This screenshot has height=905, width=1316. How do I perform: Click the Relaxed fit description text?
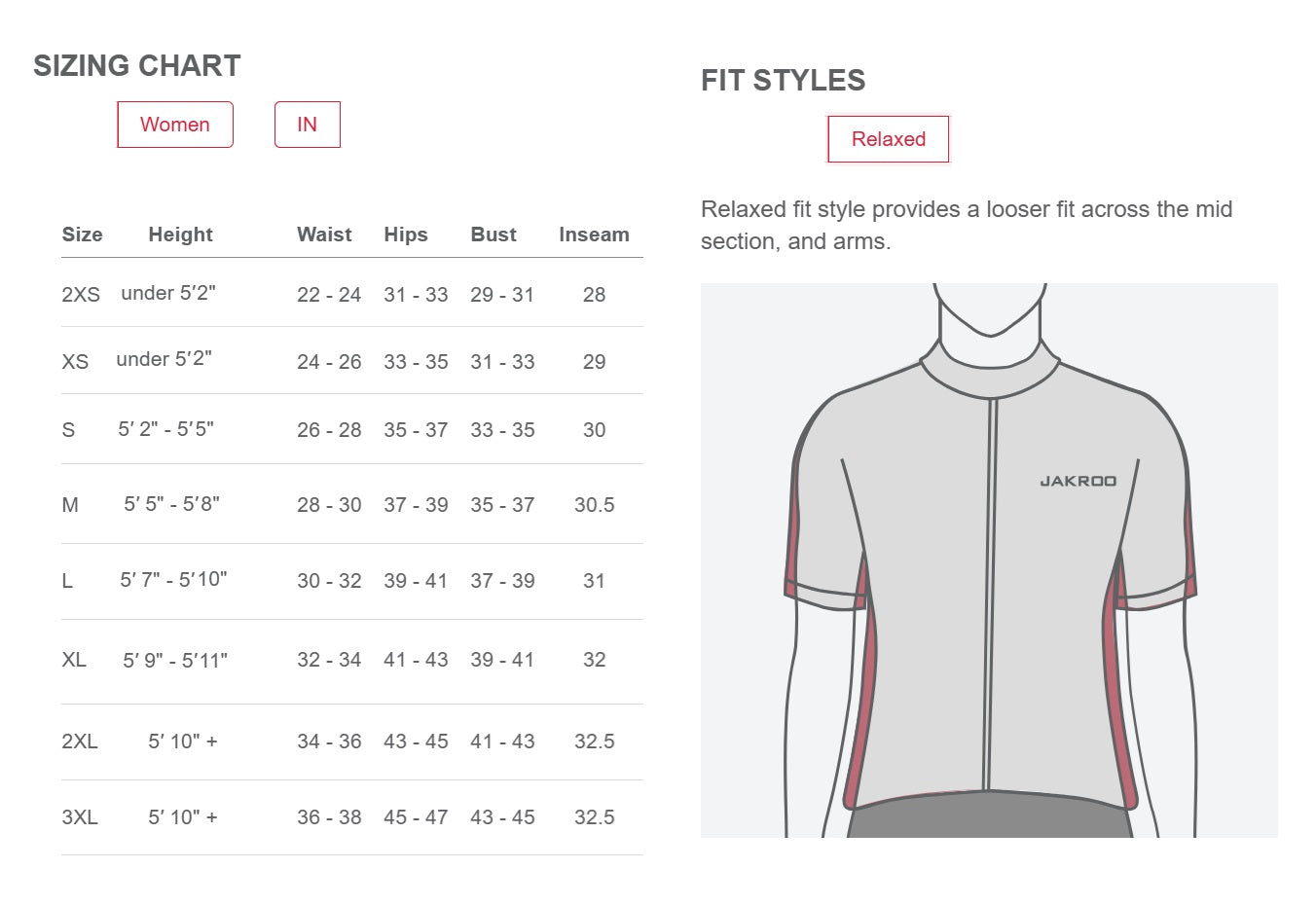(967, 225)
